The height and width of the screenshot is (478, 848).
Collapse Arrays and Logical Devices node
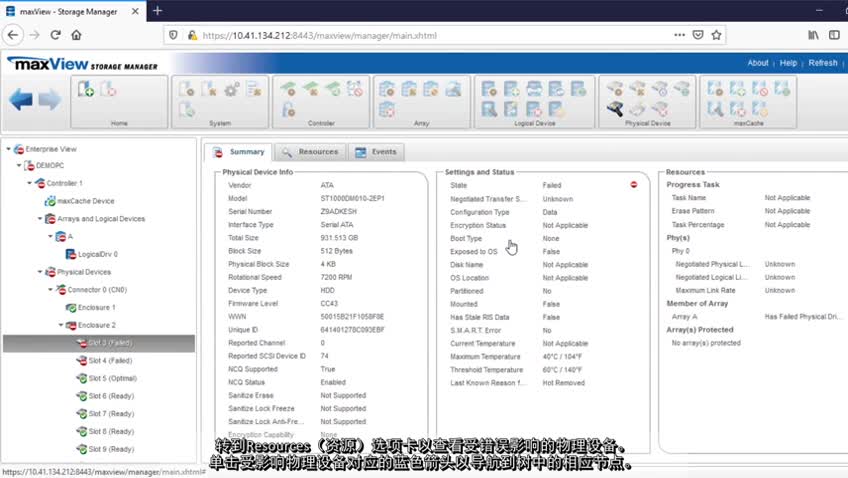(x=40, y=219)
